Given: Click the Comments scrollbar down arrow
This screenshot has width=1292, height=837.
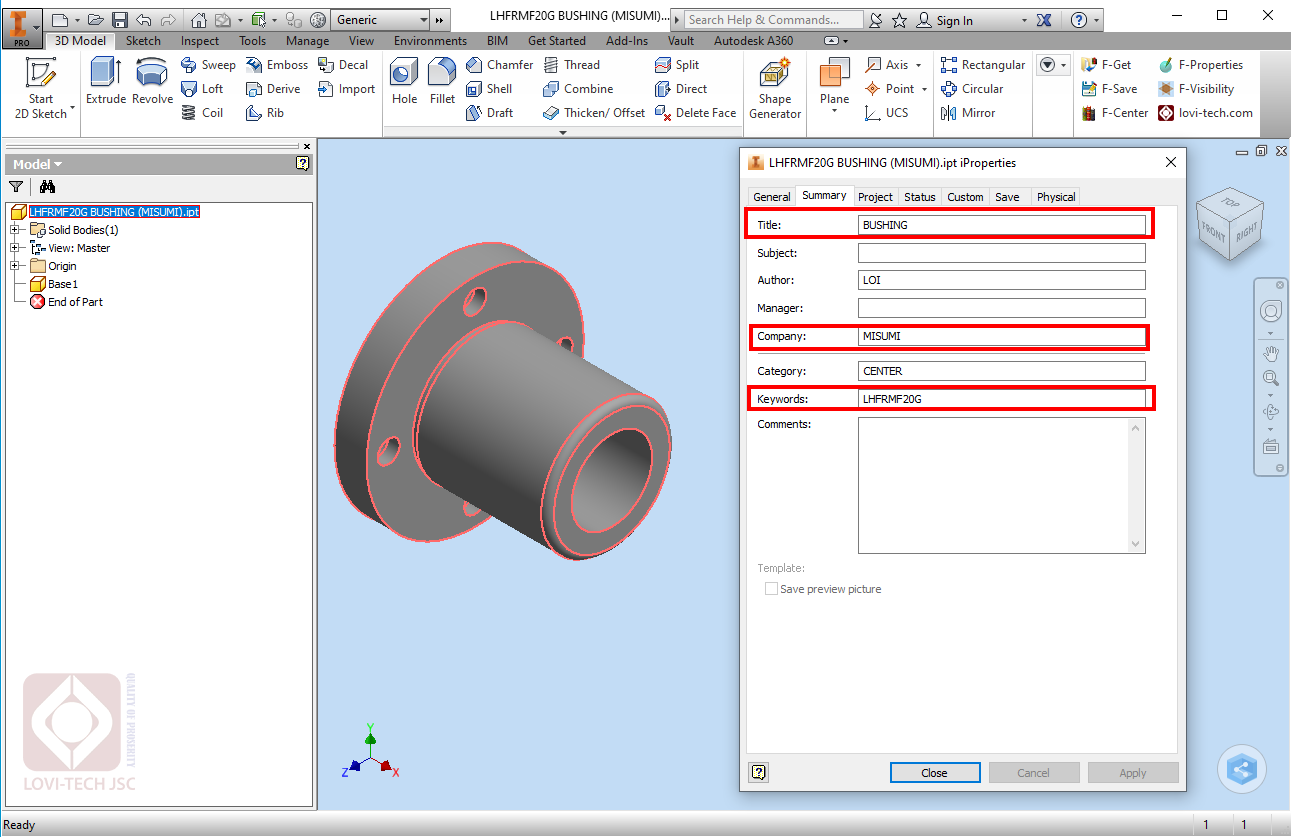Looking at the screenshot, I should (1135, 543).
